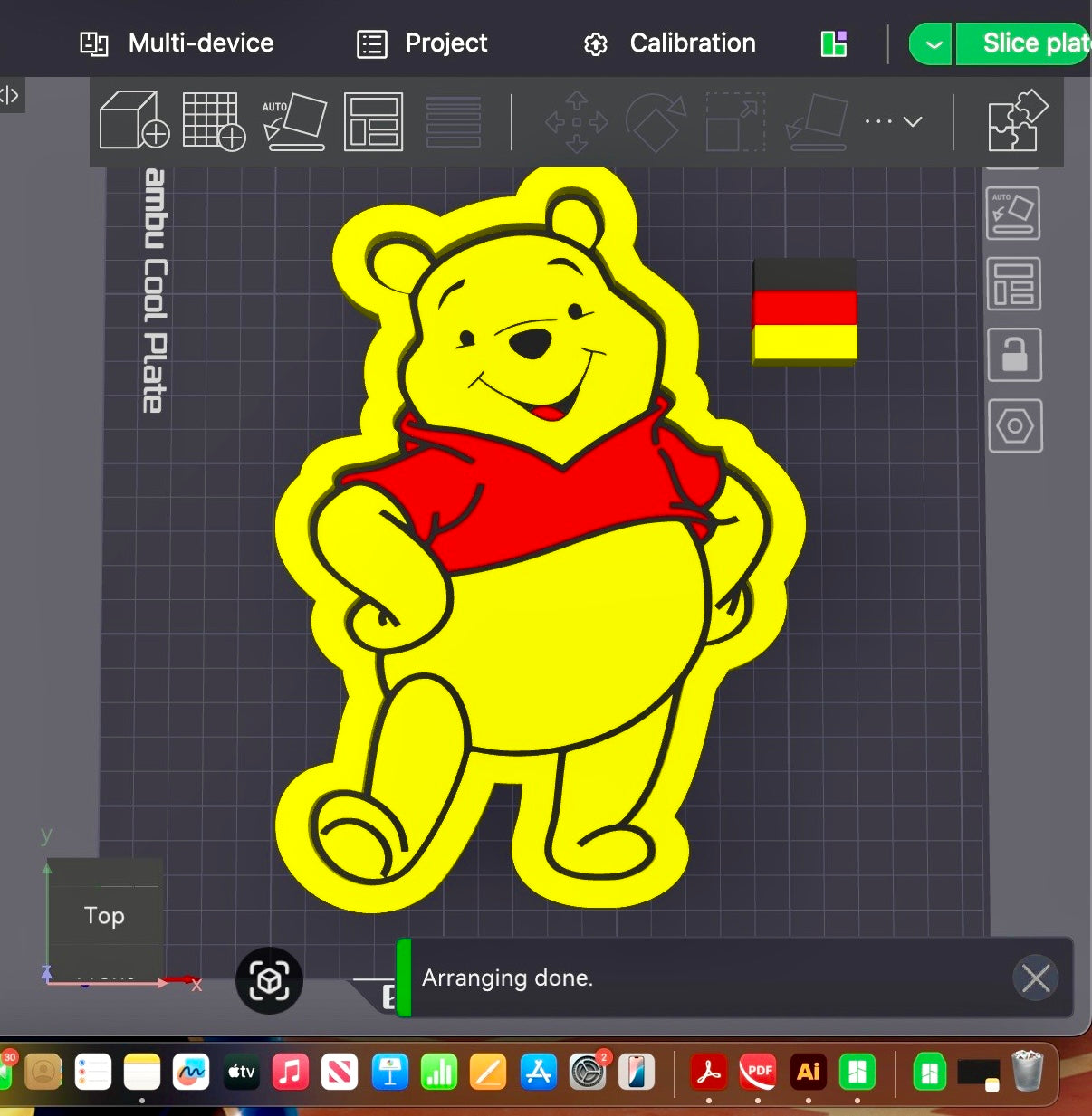Click the green and purple grid icon
Viewport: 1092px width, 1116px height.
(833, 43)
